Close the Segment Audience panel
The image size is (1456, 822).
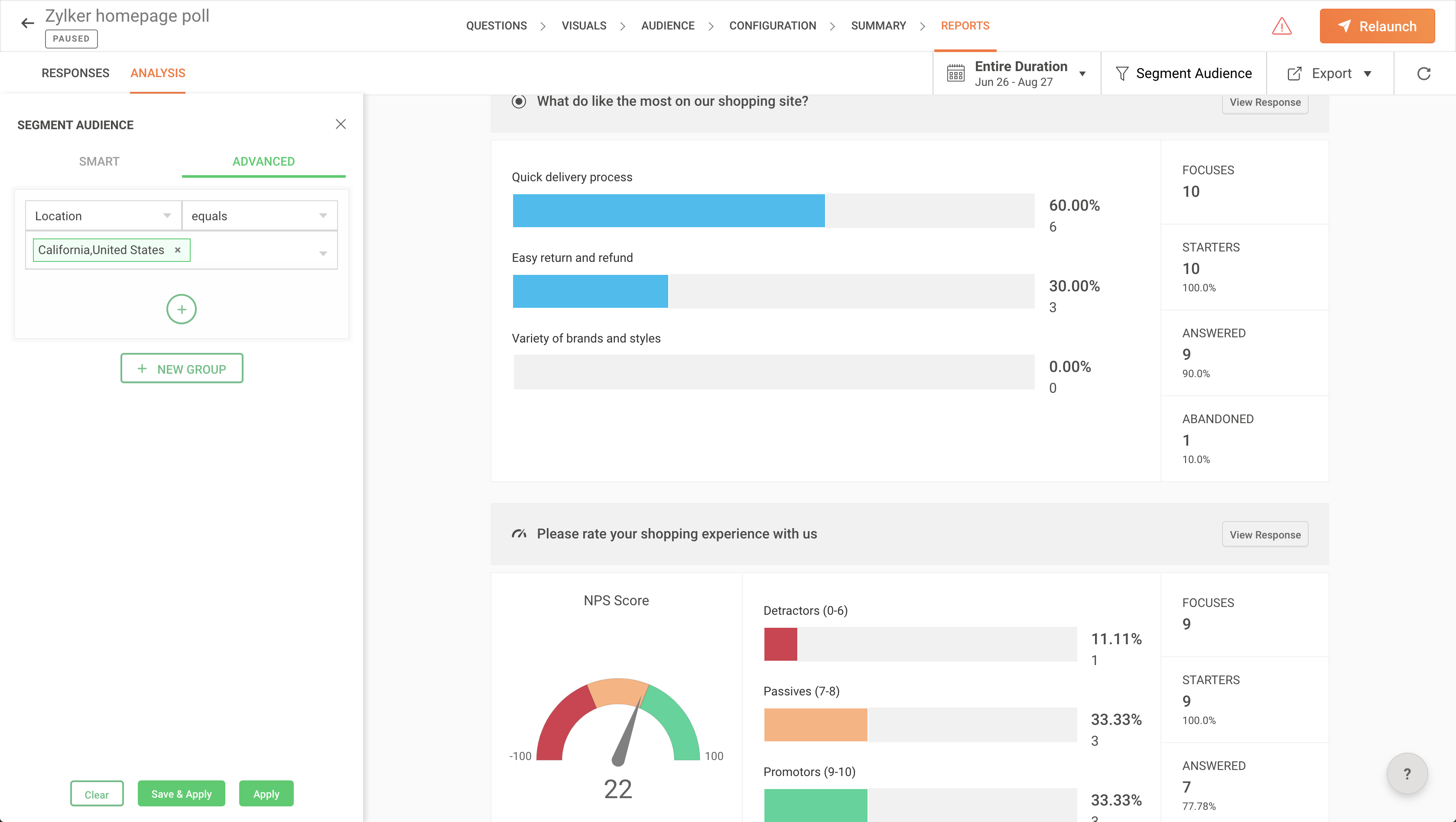[340, 124]
